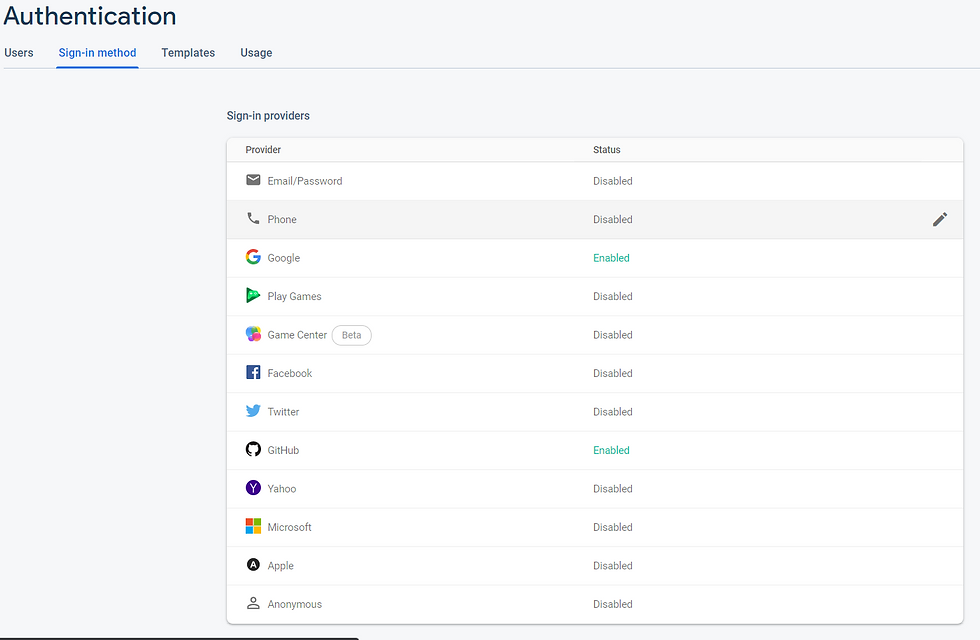Click the Disabled status for Email/Password
The height and width of the screenshot is (640, 980).
[x=612, y=181]
